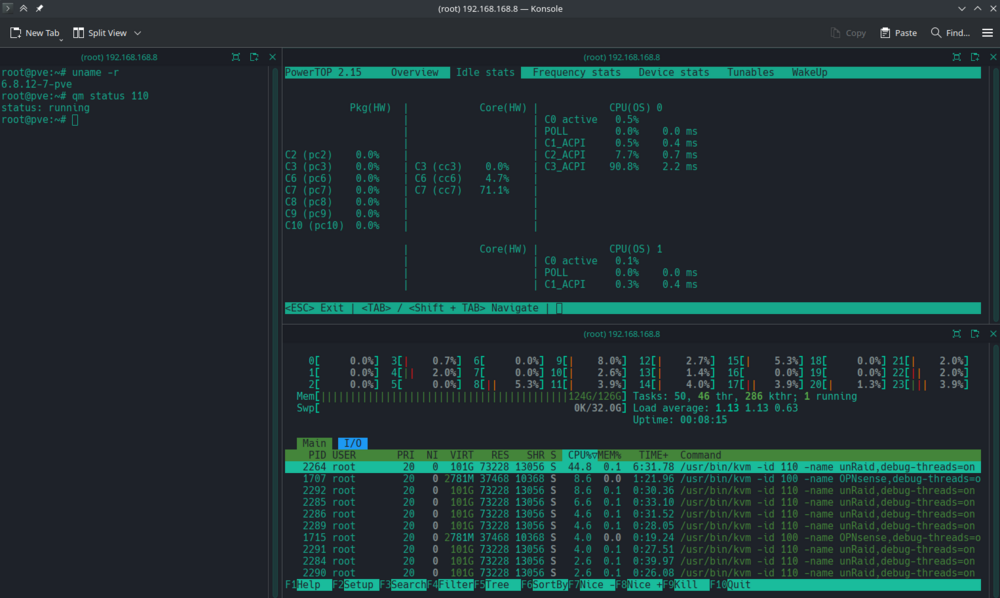Click the Paste toolbar button
This screenshot has height=598, width=1000.
(x=898, y=33)
